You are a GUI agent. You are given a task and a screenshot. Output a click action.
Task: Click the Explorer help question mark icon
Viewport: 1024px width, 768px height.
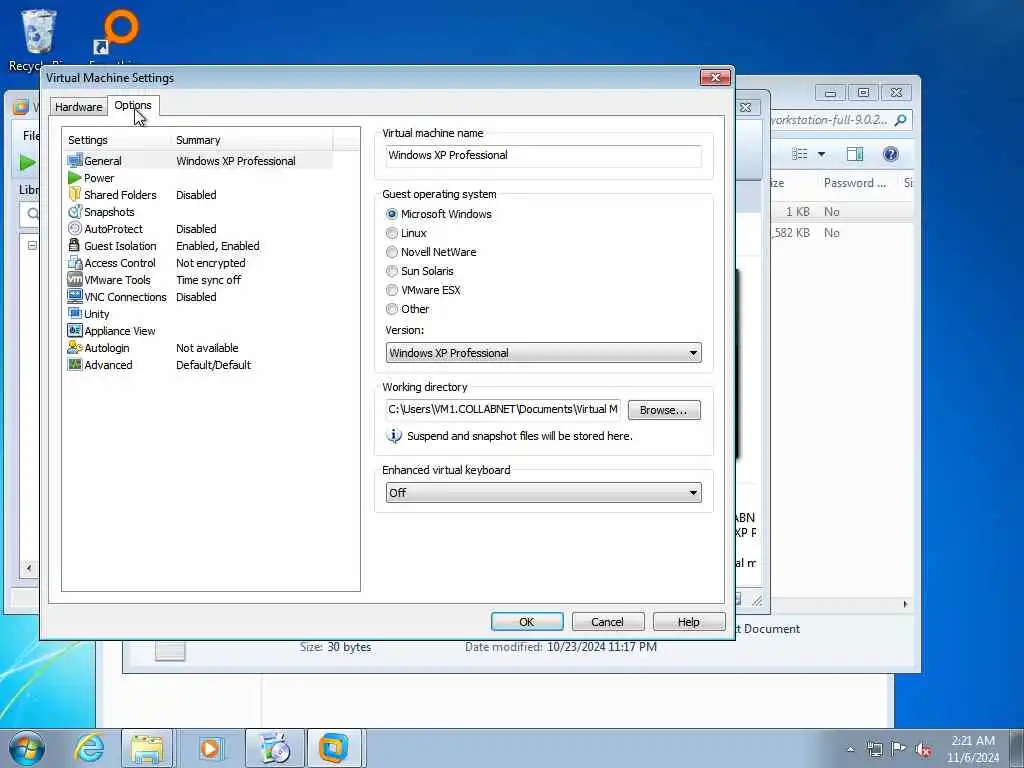pos(890,154)
